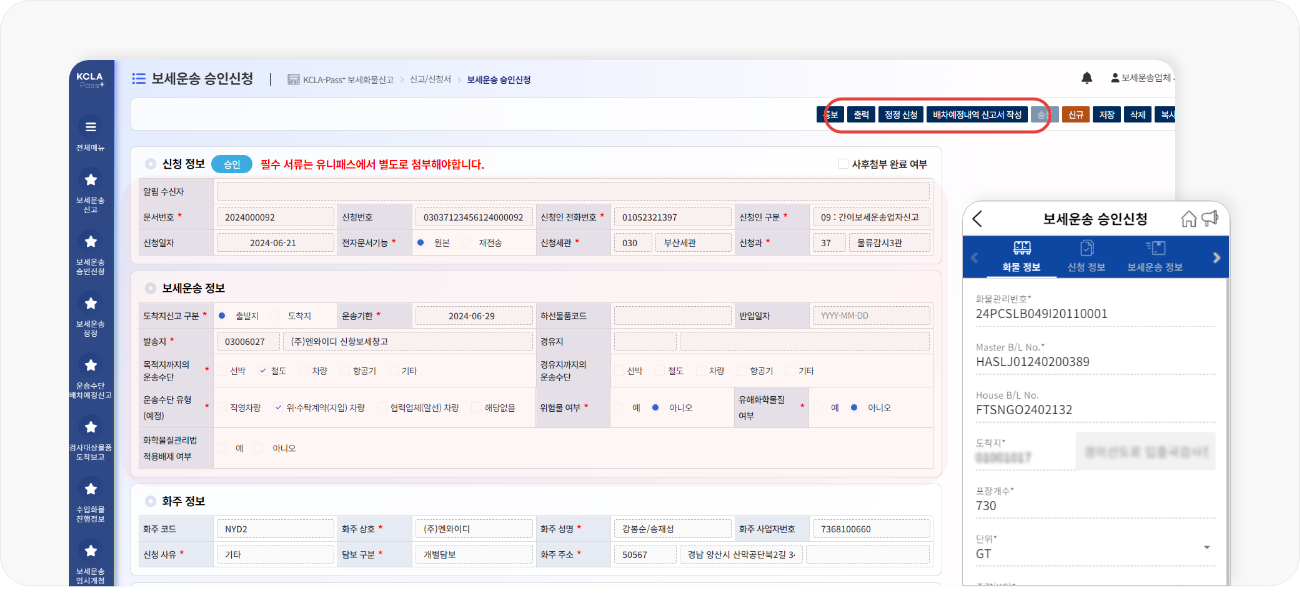The height and width of the screenshot is (596, 1300).
Task: Open the 단위 GT dropdown on mobile panel
Action: pyautogui.click(x=1205, y=547)
